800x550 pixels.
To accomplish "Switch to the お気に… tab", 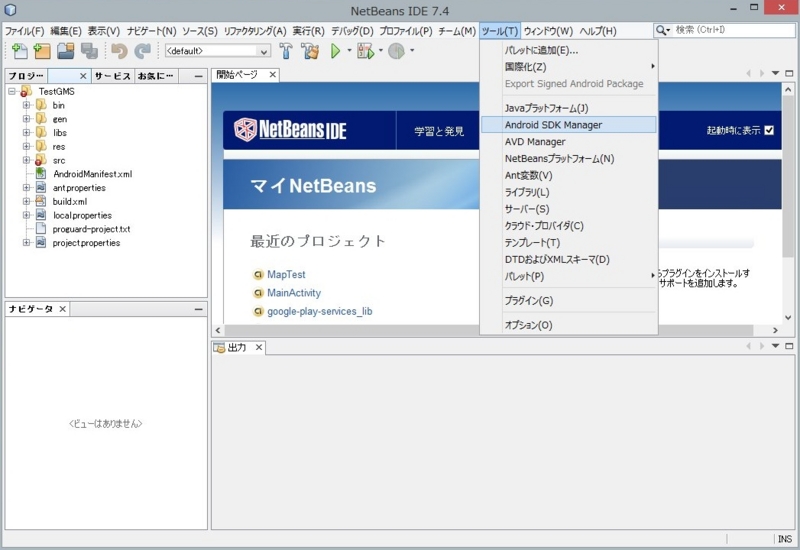I will [x=155, y=76].
